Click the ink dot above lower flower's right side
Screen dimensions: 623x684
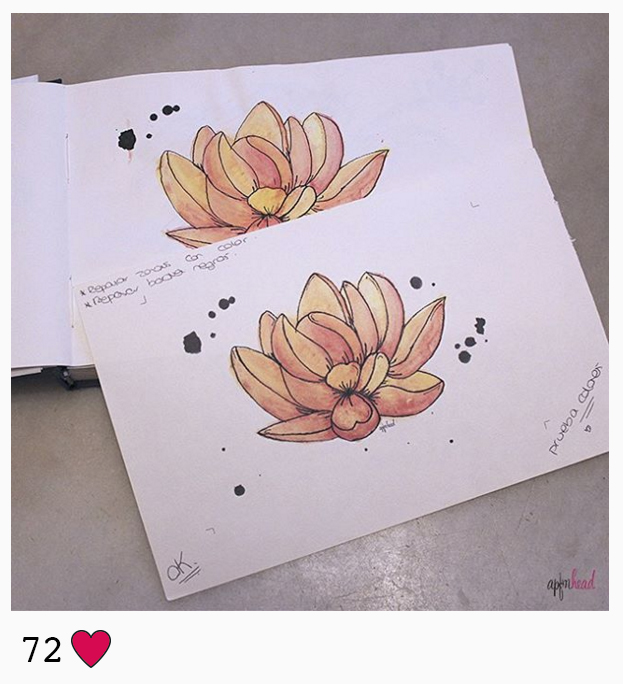416,283
